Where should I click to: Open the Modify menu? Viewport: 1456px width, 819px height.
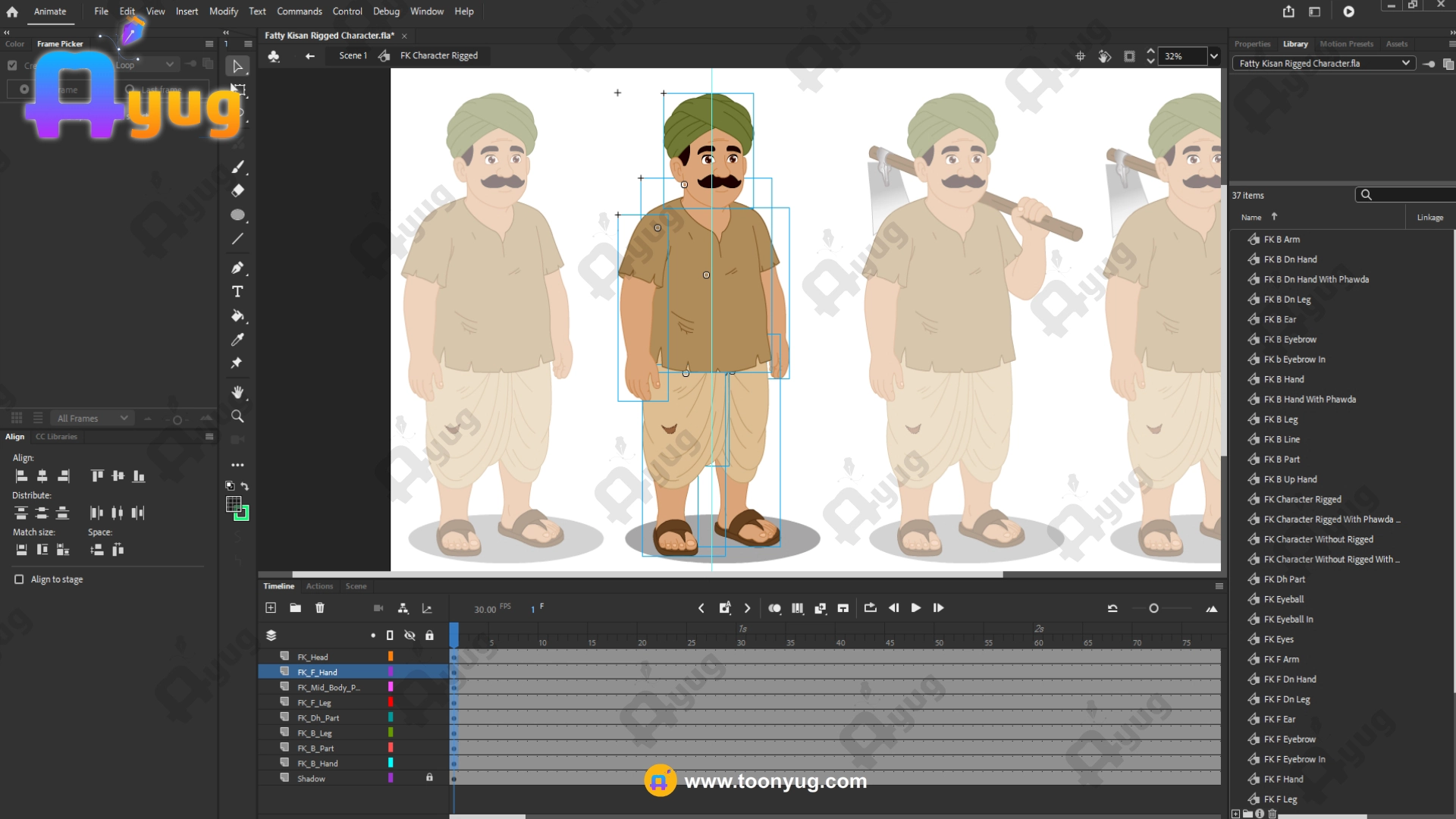coord(223,11)
